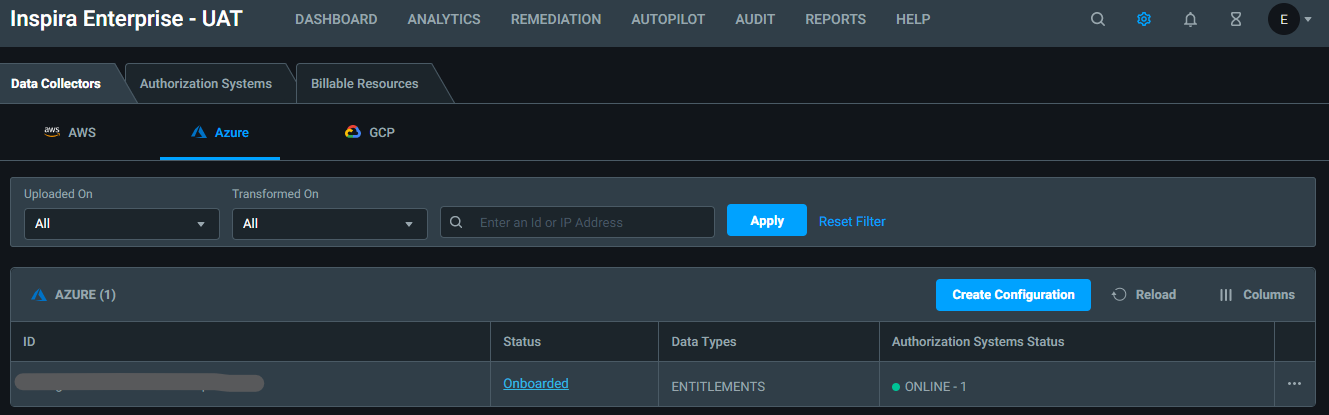Expand the user menu caret

pyautogui.click(x=1308, y=19)
